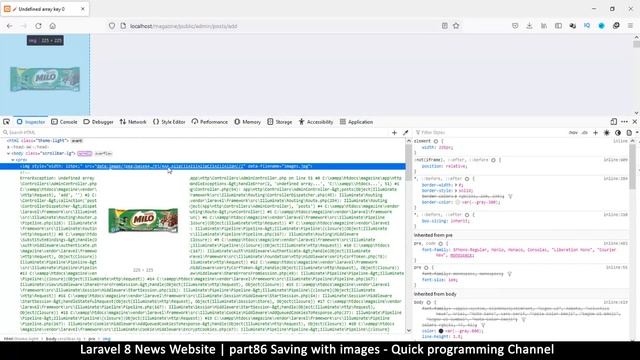Image resolution: width=640 pixels, height=360 pixels.
Task: Open devtools more options menu
Action: [624, 122]
